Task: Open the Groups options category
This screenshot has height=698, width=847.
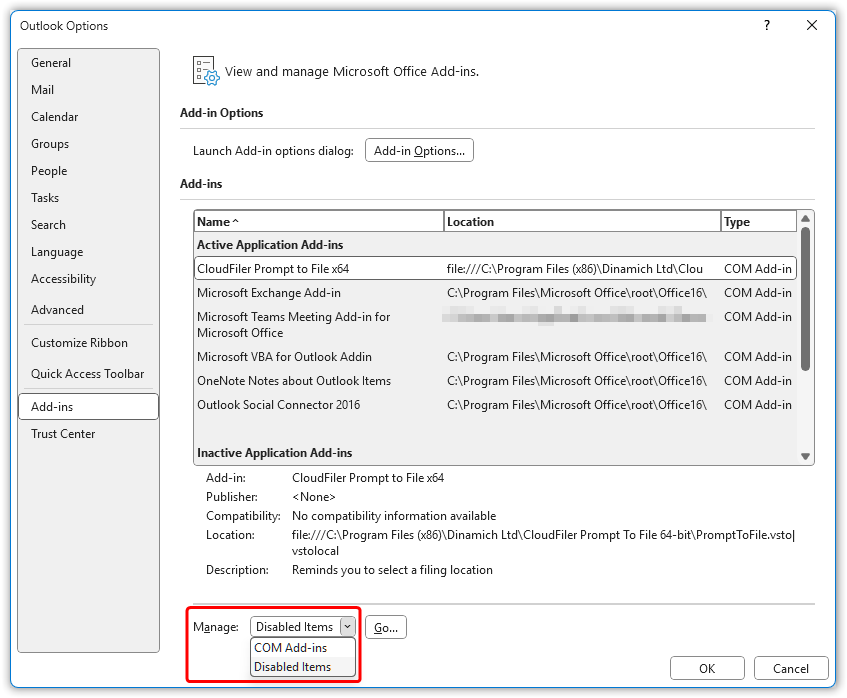Action: coord(89,144)
